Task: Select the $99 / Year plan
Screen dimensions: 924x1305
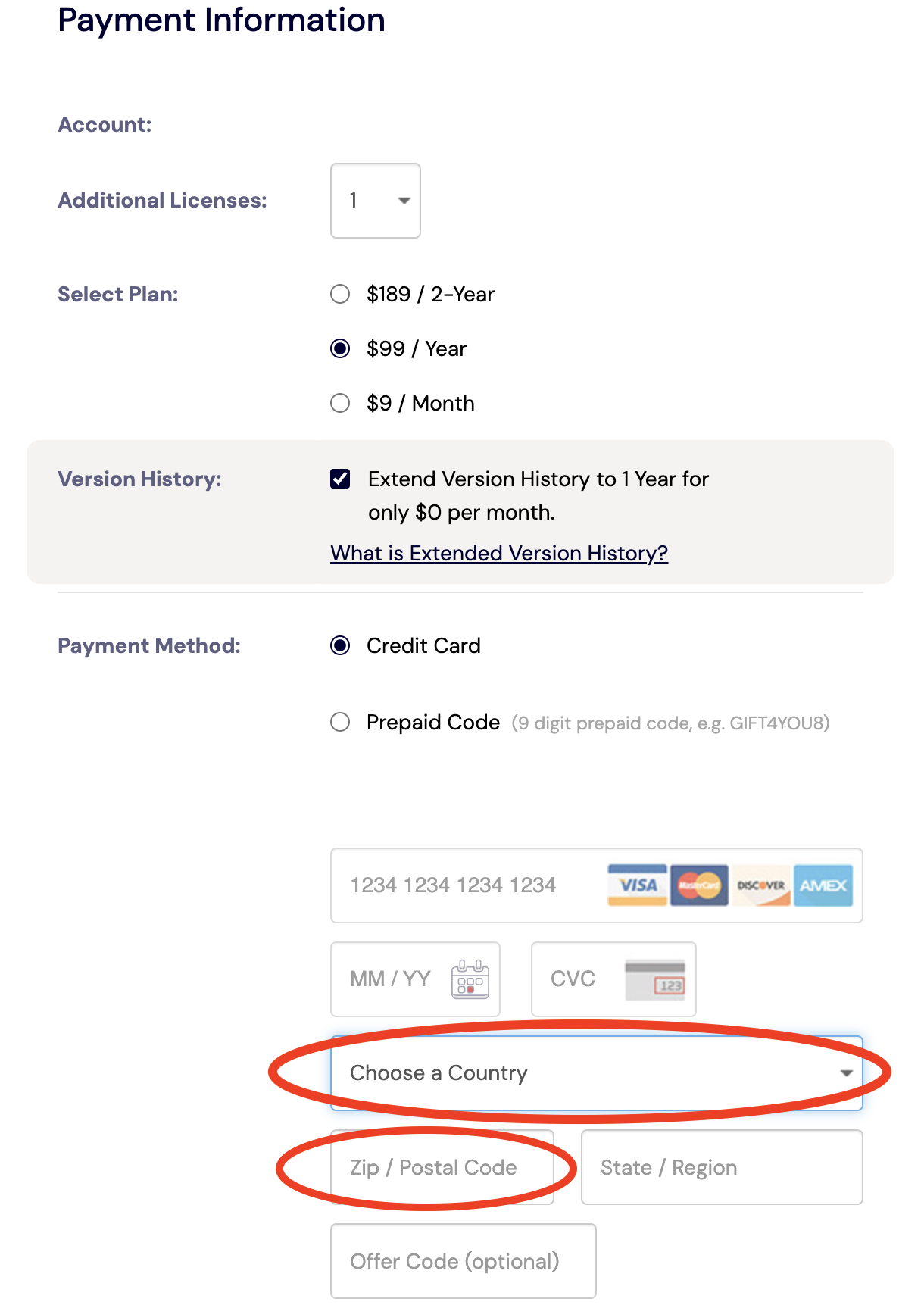Action: 340,348
